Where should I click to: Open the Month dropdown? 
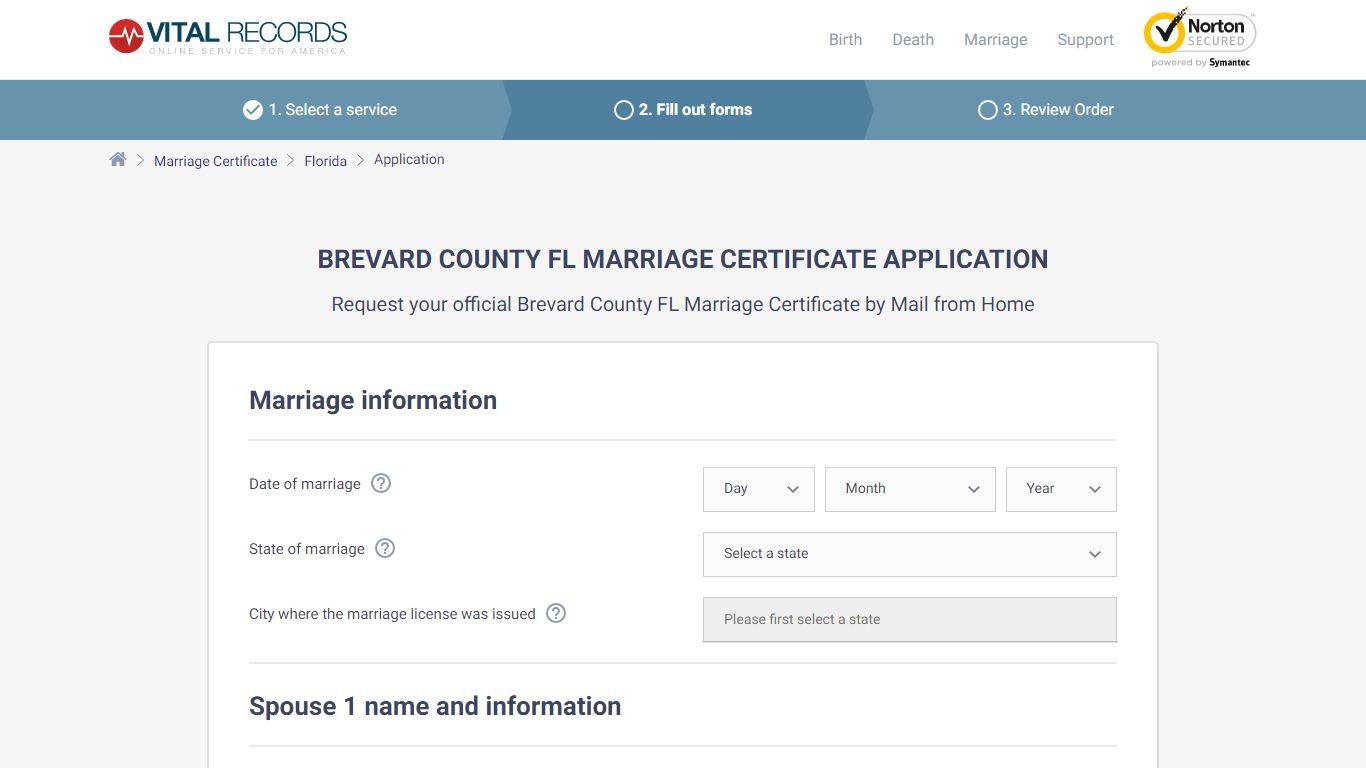point(910,489)
